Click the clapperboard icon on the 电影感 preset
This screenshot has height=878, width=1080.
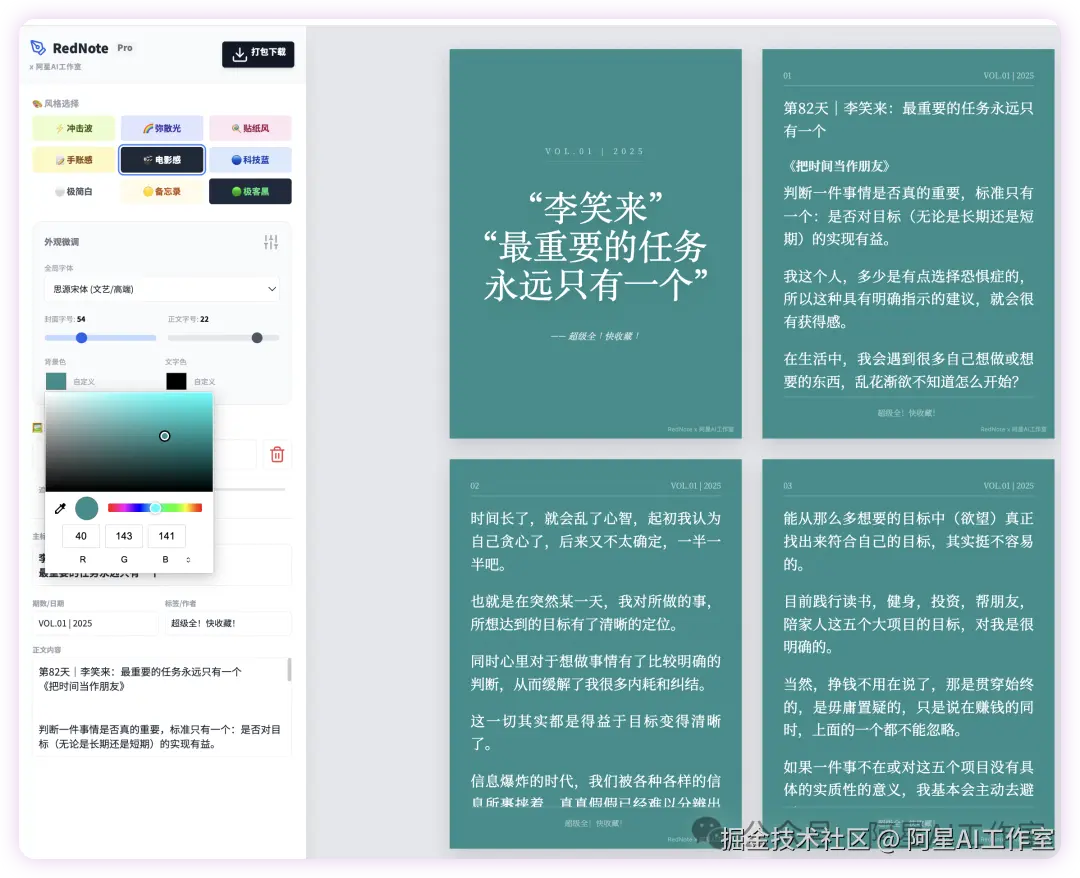coord(146,159)
